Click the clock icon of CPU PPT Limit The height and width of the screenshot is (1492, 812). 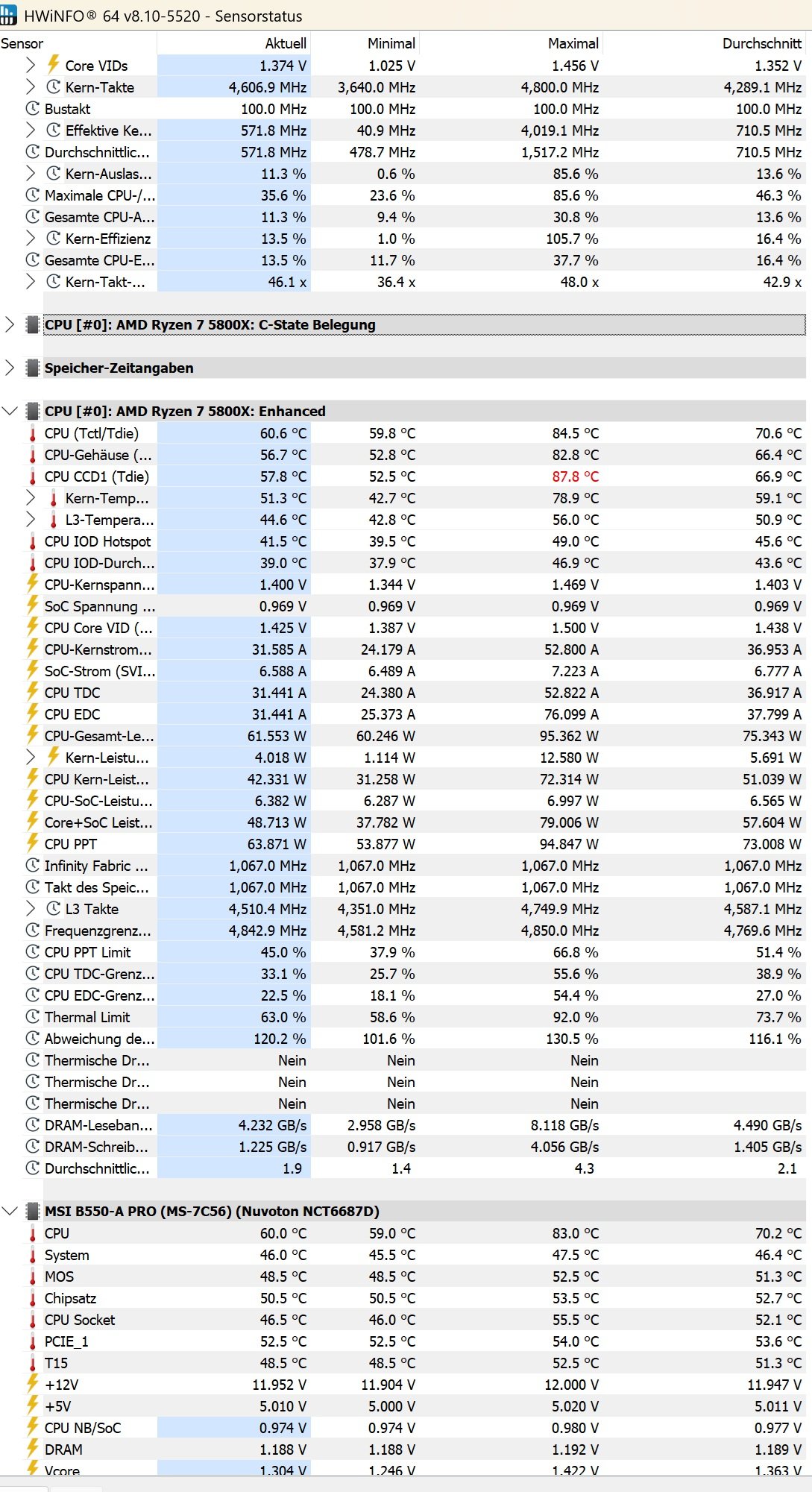coord(32,952)
